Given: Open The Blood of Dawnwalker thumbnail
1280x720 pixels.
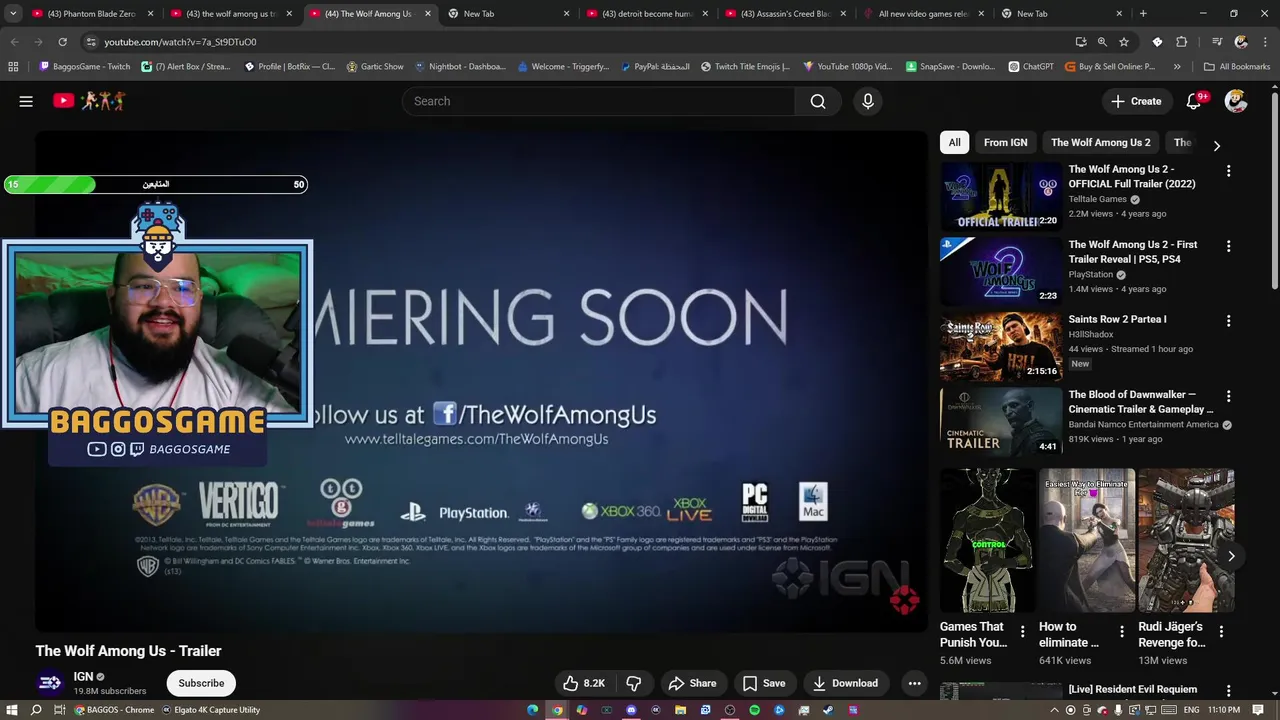Looking at the screenshot, I should [x=1001, y=421].
